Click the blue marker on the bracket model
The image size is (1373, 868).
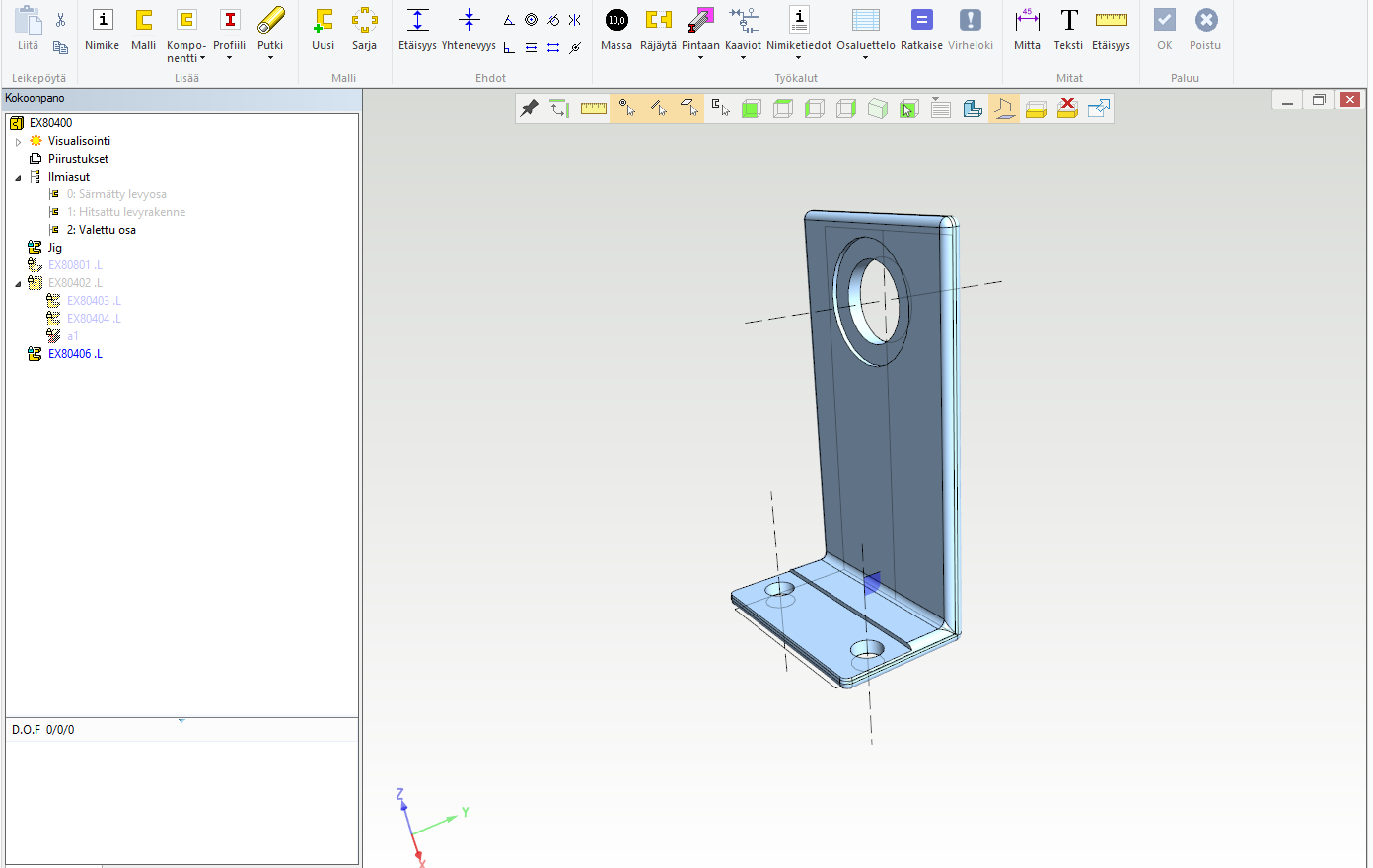coord(871,583)
